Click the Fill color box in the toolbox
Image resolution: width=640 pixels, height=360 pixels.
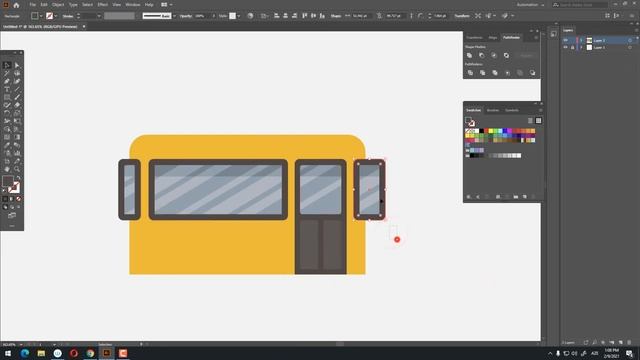point(8,181)
